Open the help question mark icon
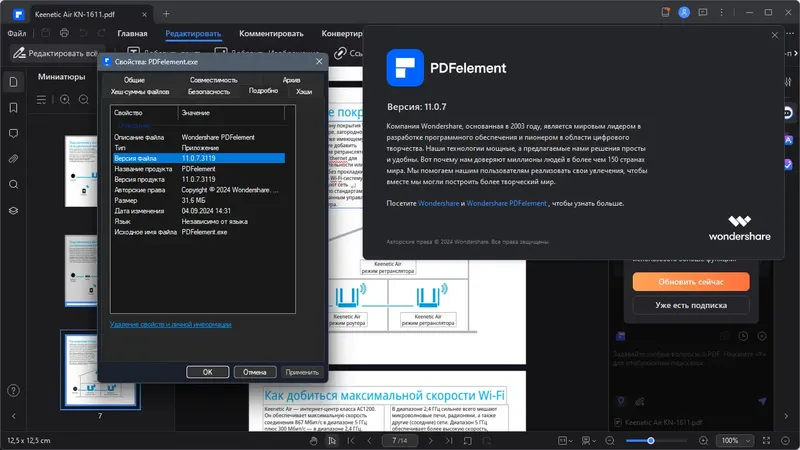800x450 pixels. 14,391
